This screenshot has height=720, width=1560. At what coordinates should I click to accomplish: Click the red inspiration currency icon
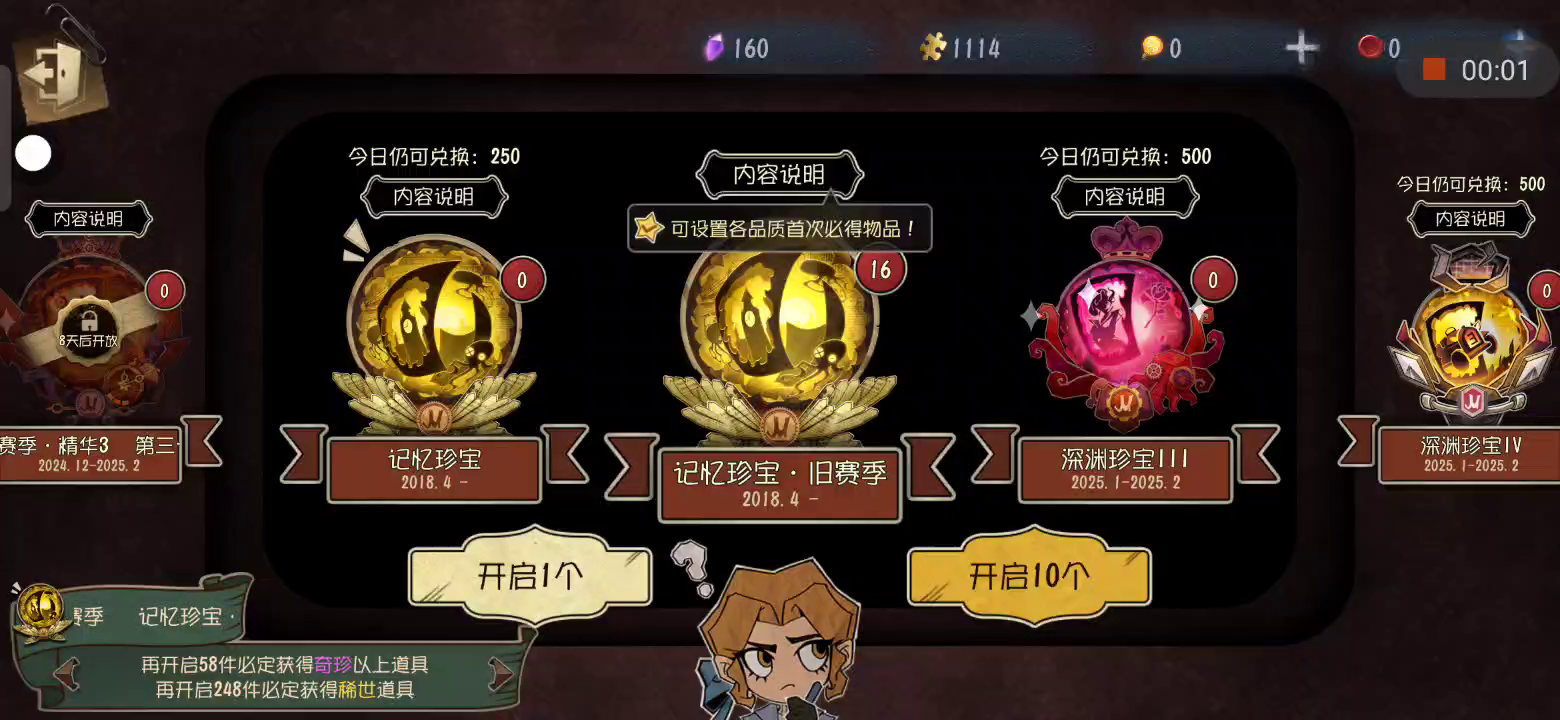tap(1370, 46)
